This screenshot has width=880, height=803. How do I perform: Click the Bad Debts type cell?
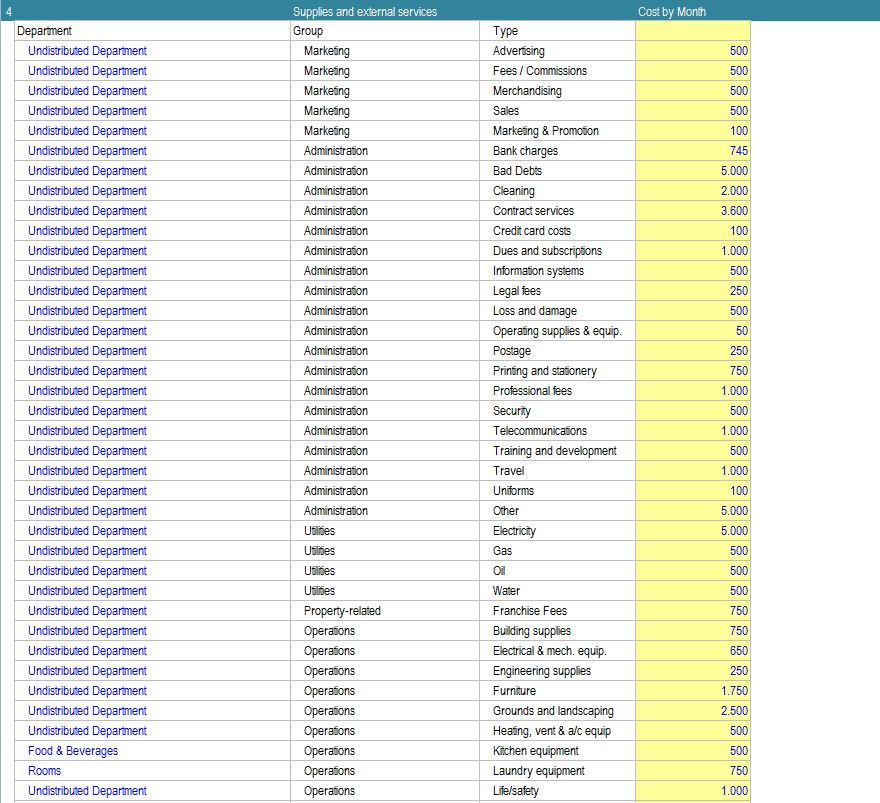click(557, 171)
